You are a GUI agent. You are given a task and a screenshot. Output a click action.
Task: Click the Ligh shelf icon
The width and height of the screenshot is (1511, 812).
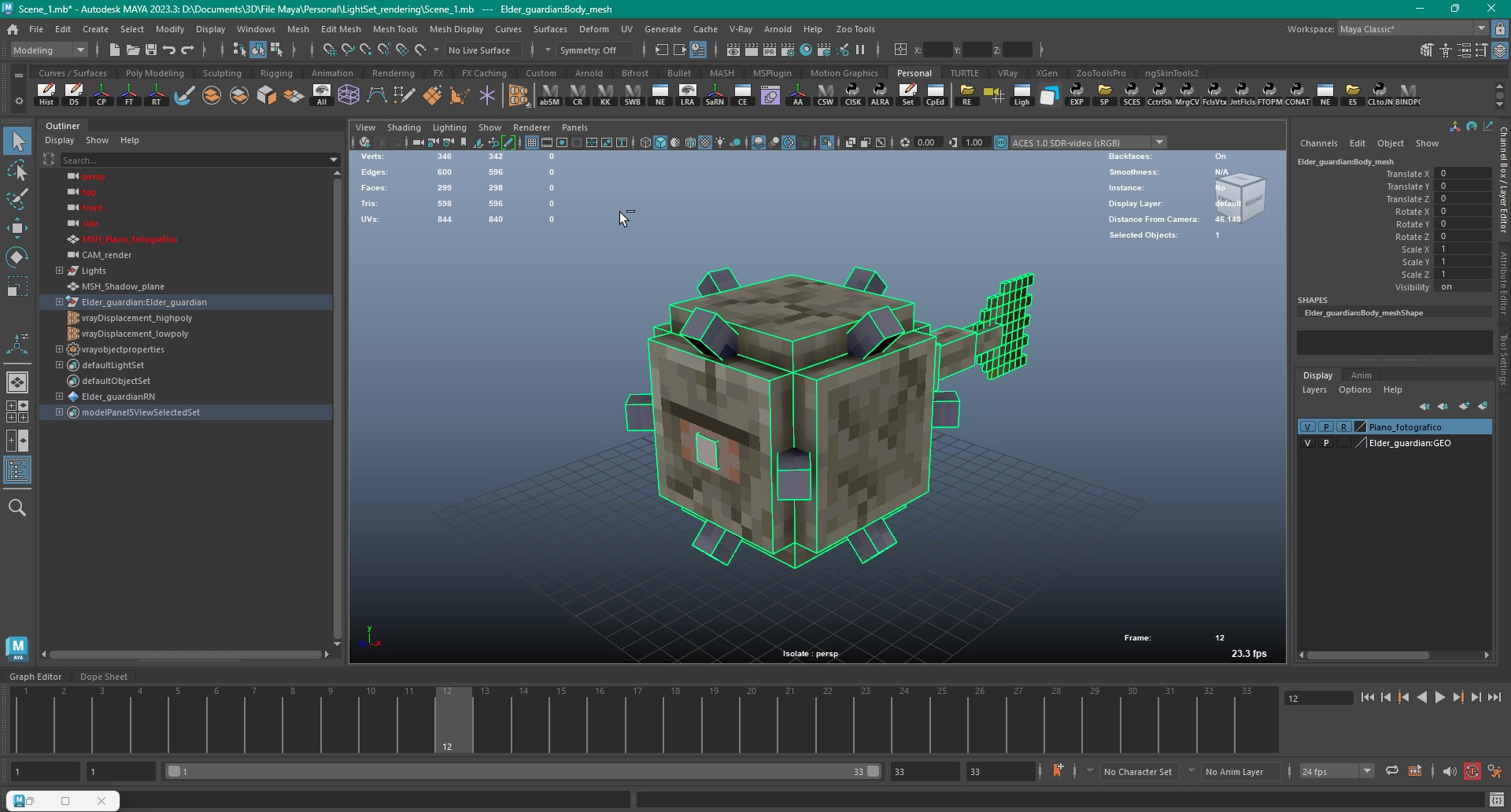point(1021,94)
